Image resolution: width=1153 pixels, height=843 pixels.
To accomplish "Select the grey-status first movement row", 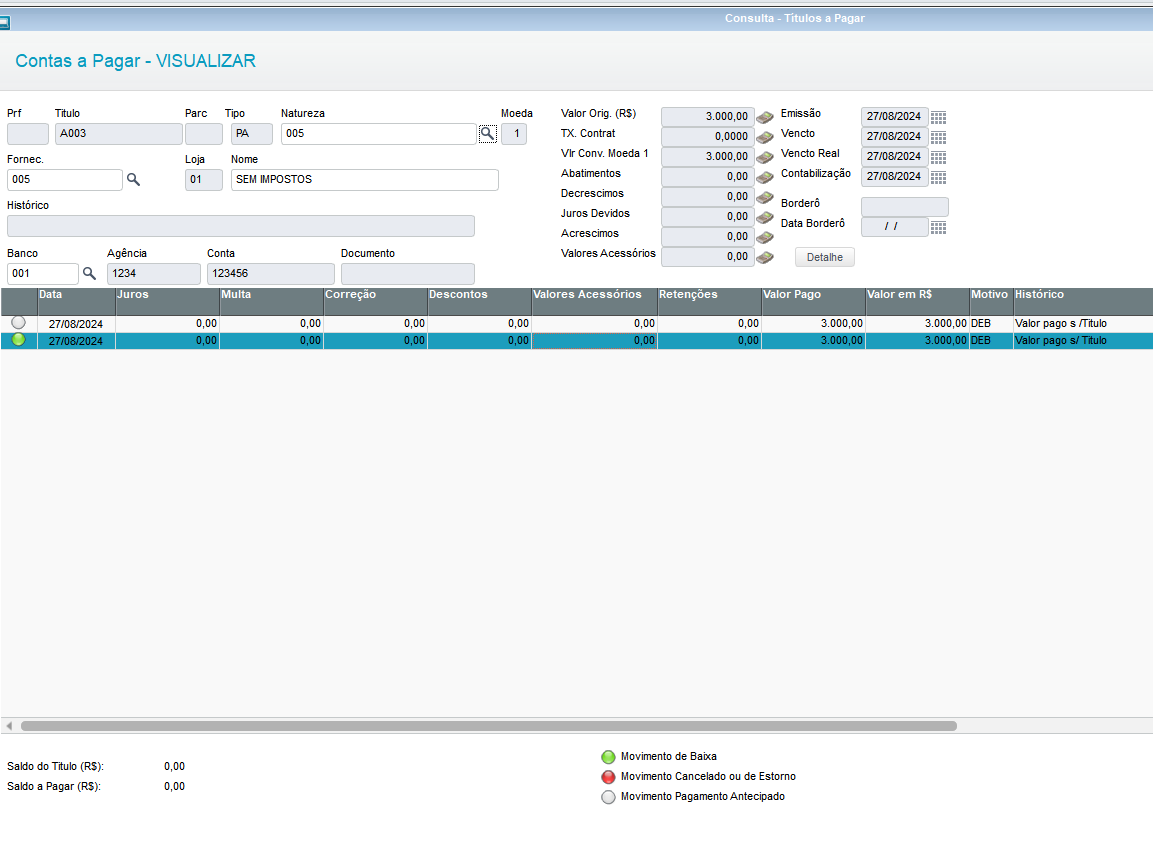I will click(576, 324).
